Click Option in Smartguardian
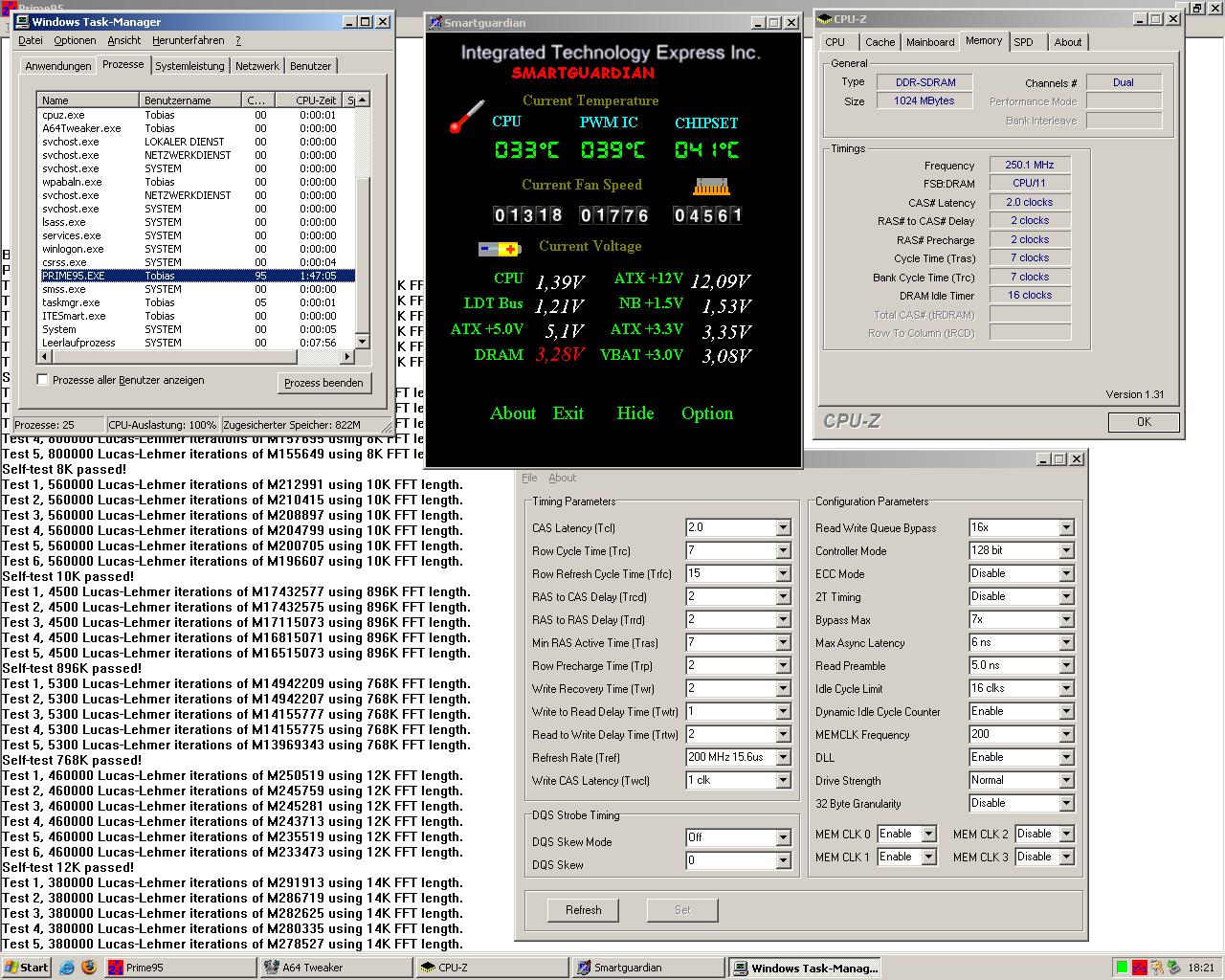This screenshot has height=980, width=1225. [x=707, y=413]
